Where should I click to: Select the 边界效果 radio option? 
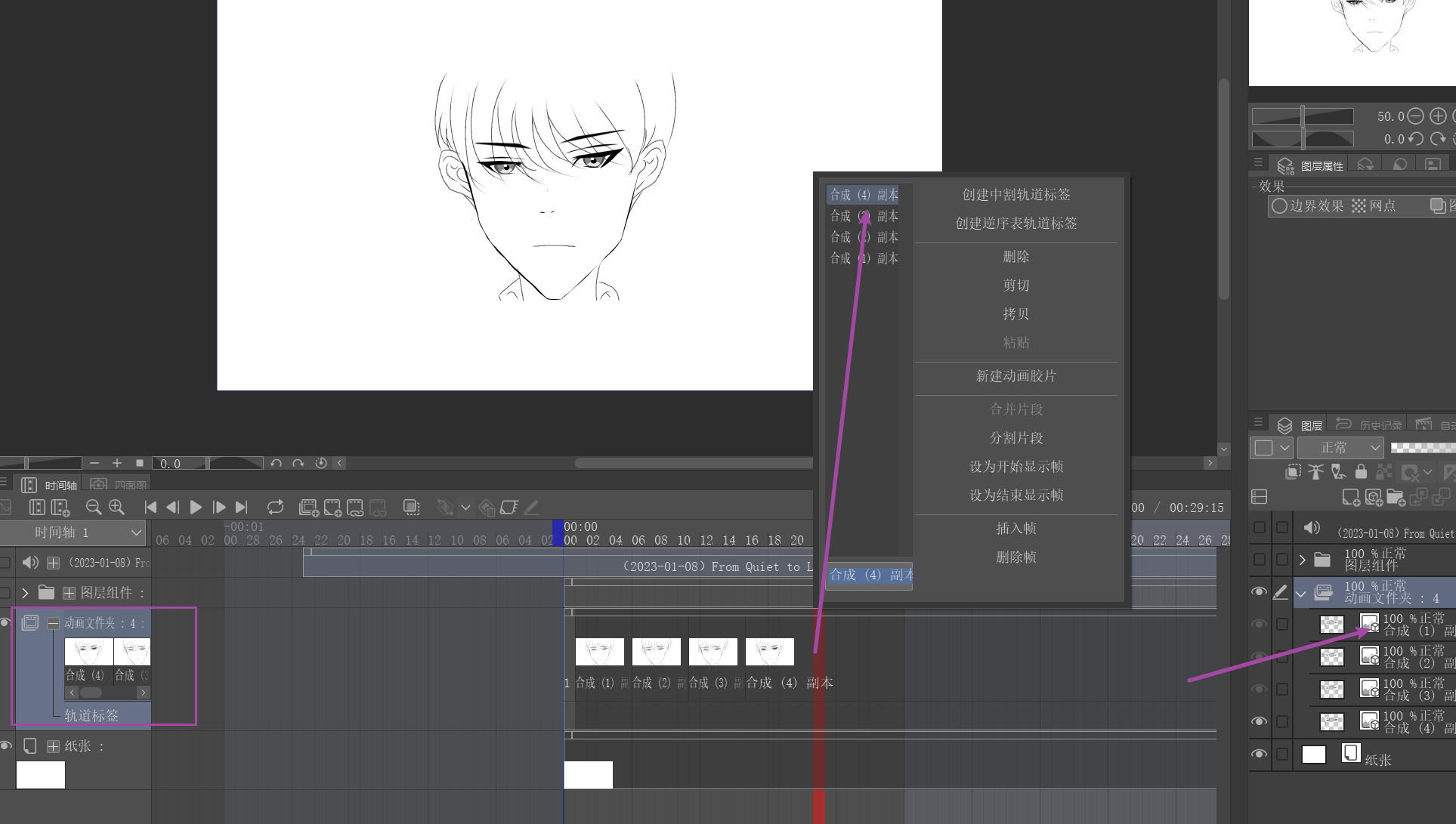tap(1279, 206)
